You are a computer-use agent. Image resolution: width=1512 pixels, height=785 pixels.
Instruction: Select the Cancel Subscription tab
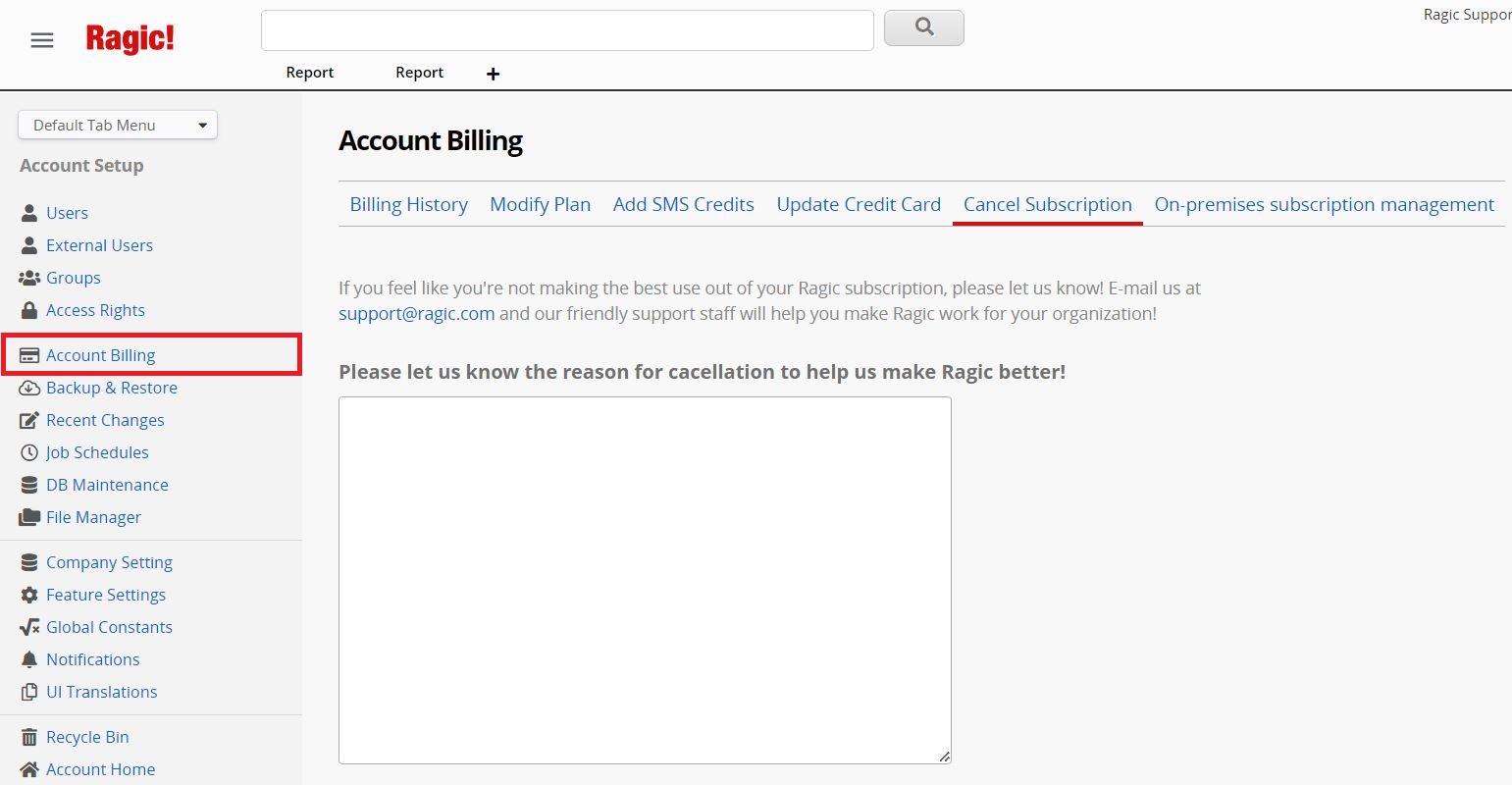[1048, 204]
